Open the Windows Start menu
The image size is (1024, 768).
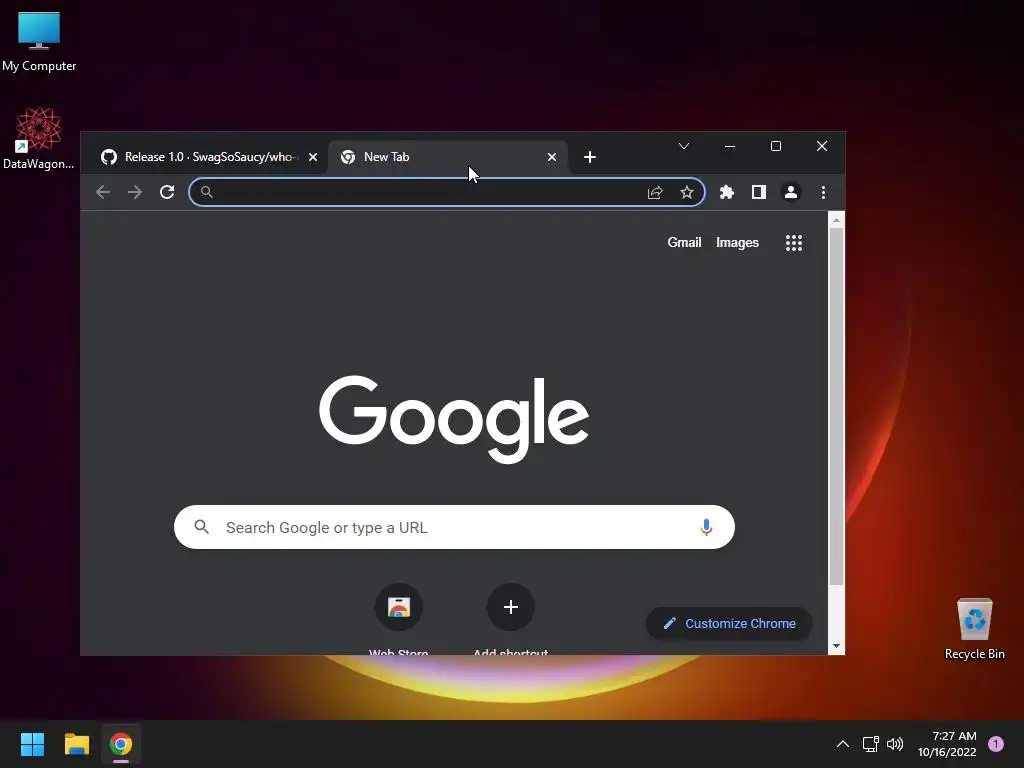click(x=32, y=744)
